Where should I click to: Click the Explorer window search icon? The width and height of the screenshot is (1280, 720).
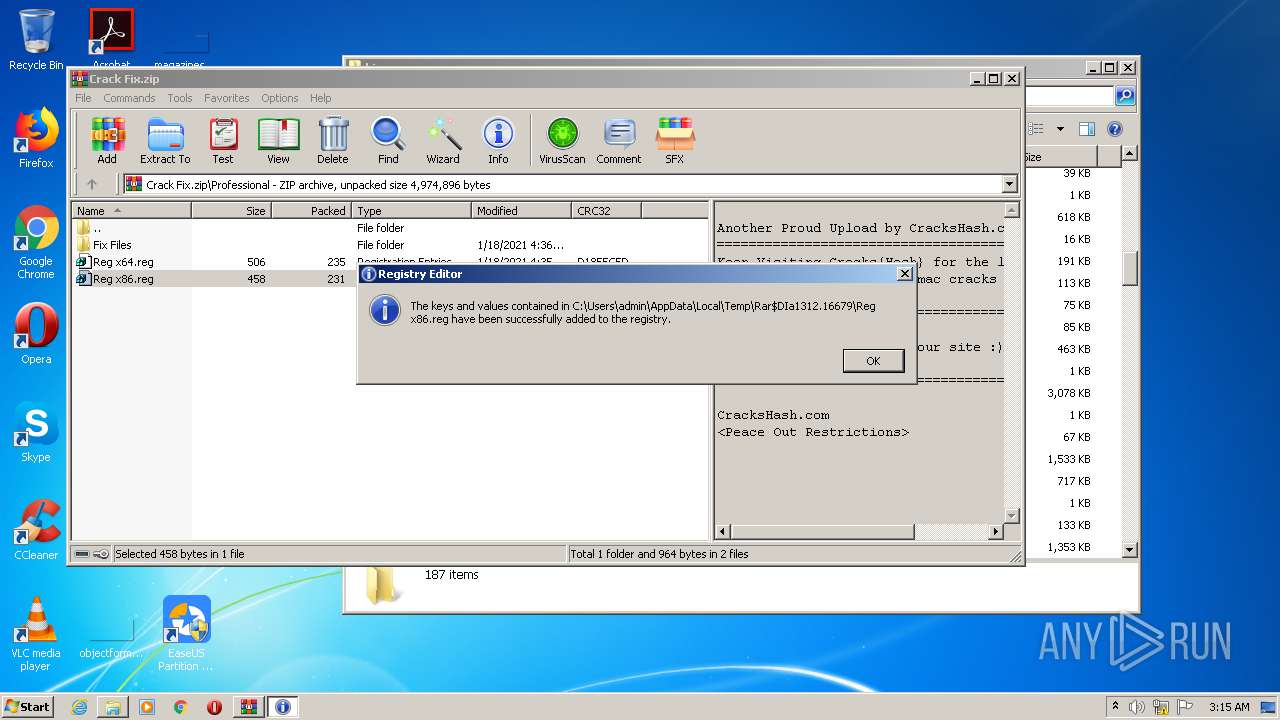point(1125,96)
